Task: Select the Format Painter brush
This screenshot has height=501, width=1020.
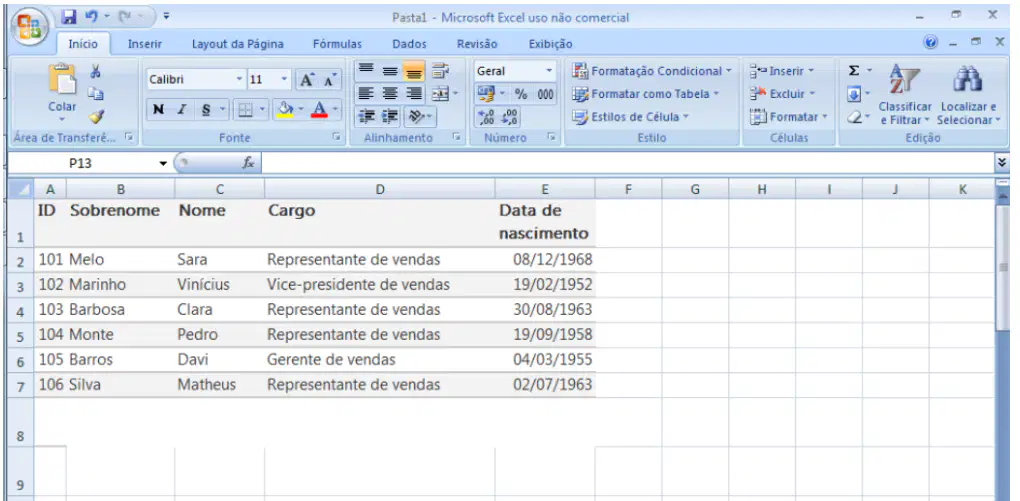Action: point(96,117)
